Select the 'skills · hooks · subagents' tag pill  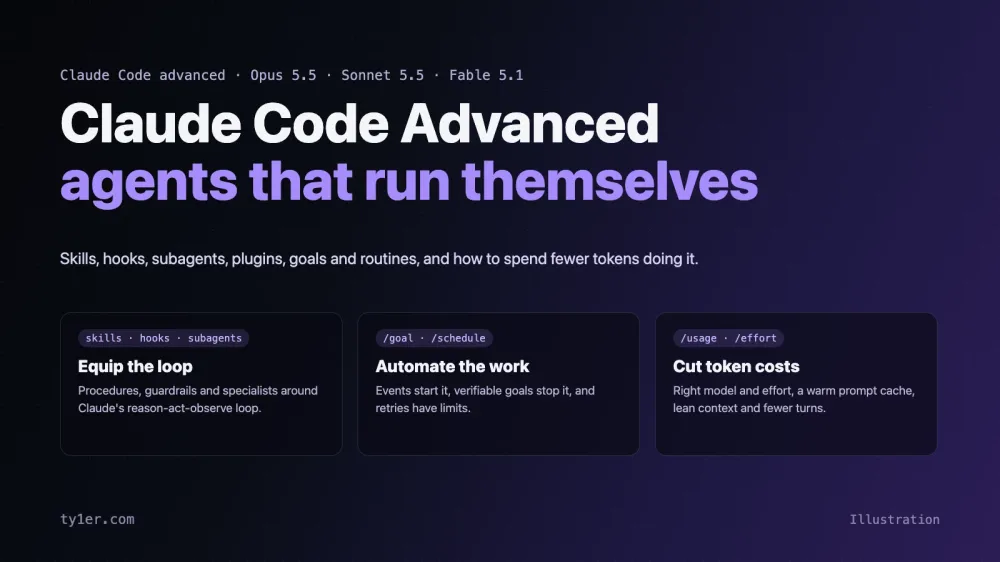coord(163,338)
